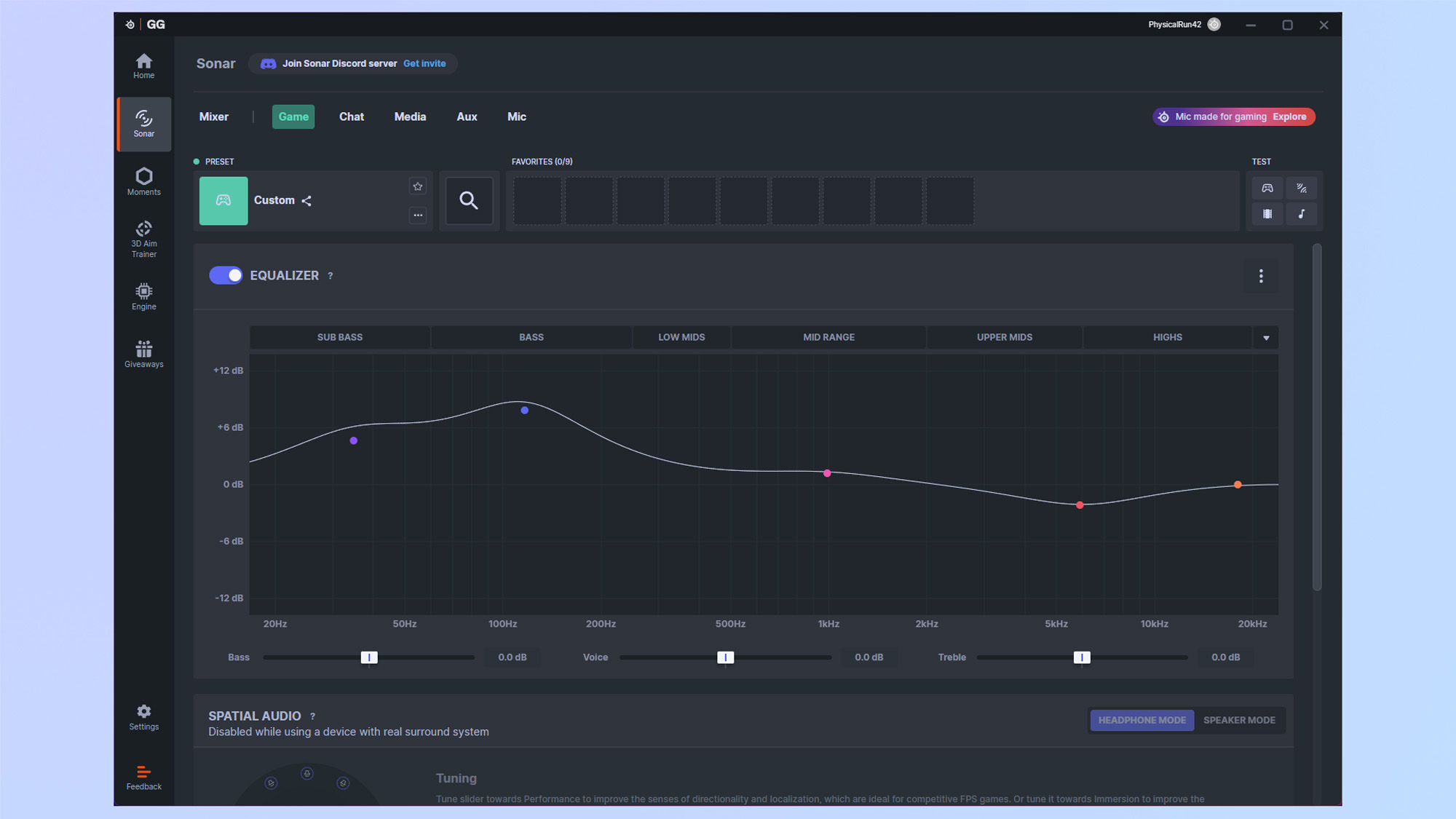The image size is (1456, 819).
Task: Turn off the Equalizer toggle
Action: 226,275
